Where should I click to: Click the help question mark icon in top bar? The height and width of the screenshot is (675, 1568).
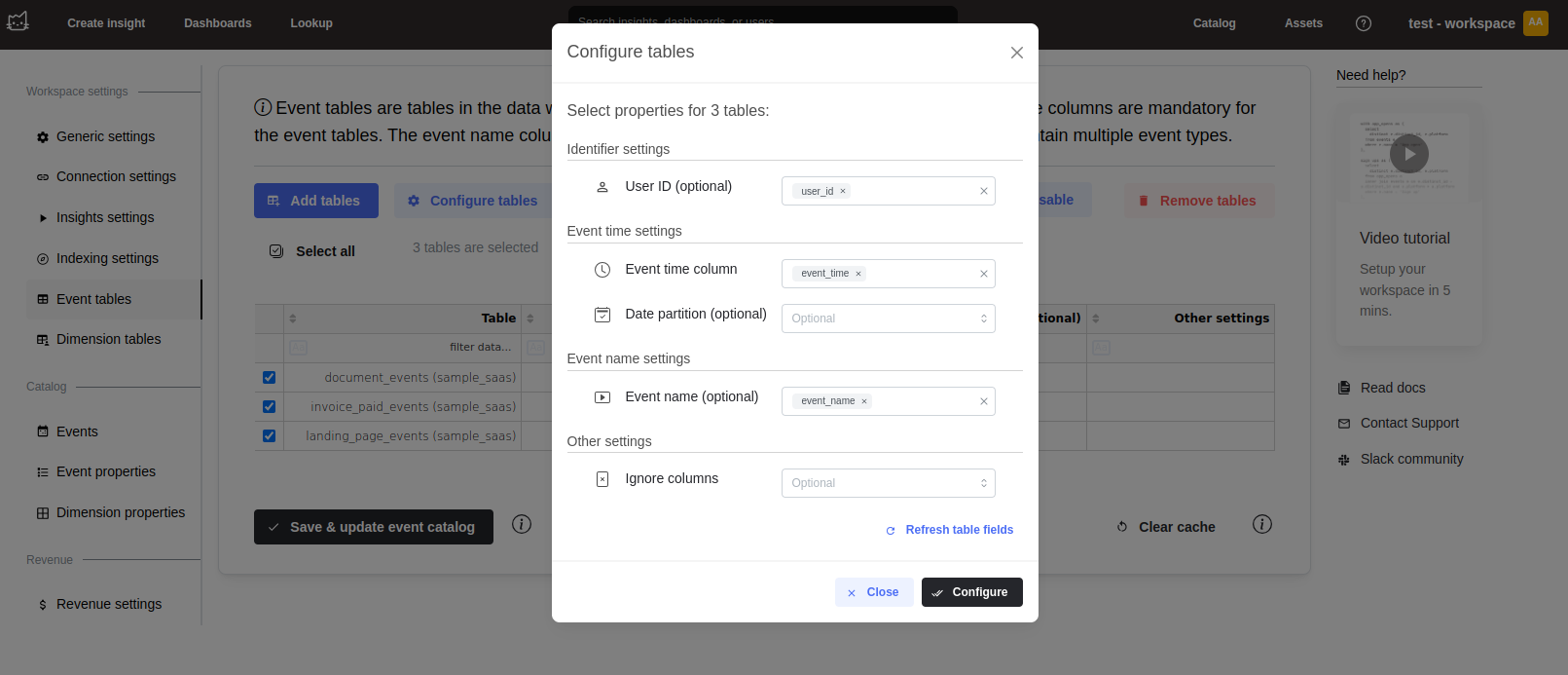[x=1363, y=23]
